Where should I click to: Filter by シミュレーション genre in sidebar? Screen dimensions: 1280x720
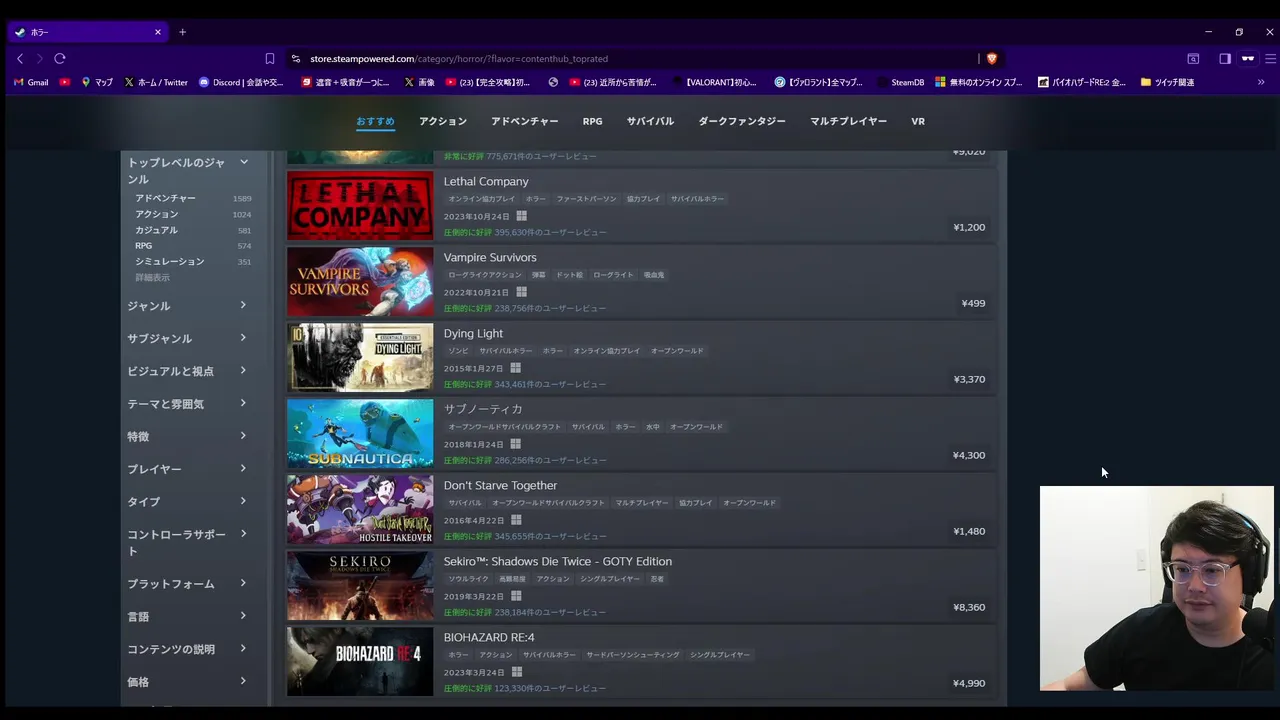[169, 261]
